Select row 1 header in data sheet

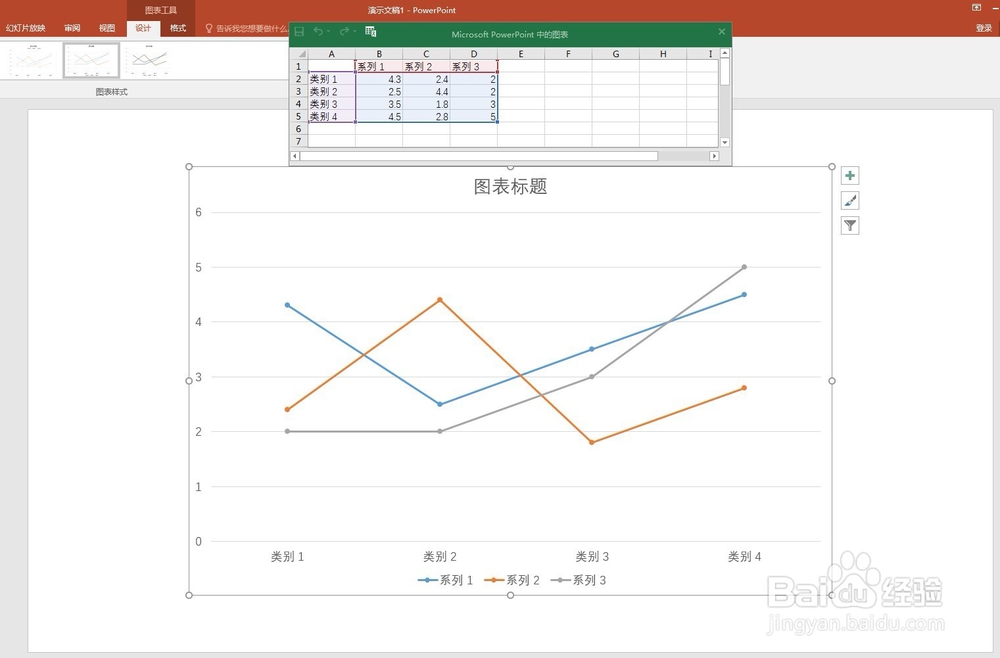click(x=299, y=66)
